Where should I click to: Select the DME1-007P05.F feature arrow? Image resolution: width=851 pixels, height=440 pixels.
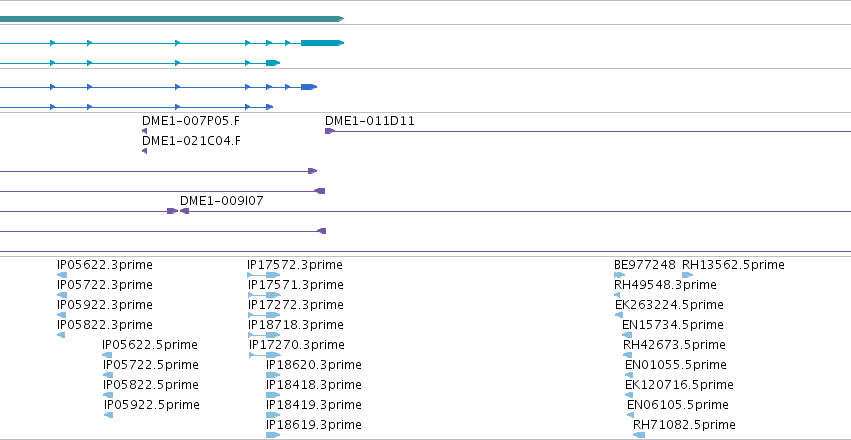coord(144,131)
